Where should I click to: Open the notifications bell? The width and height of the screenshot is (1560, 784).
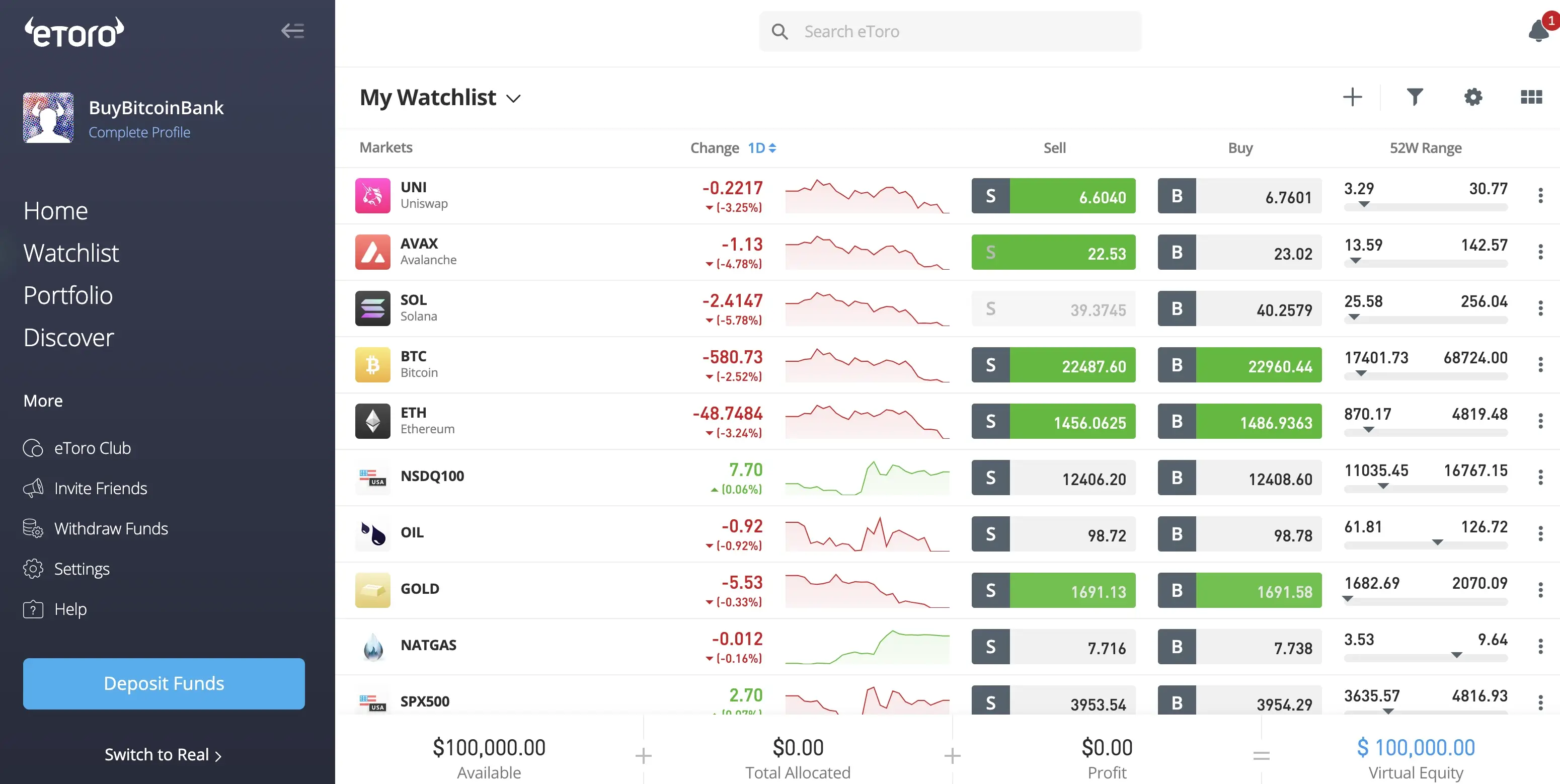[x=1538, y=30]
